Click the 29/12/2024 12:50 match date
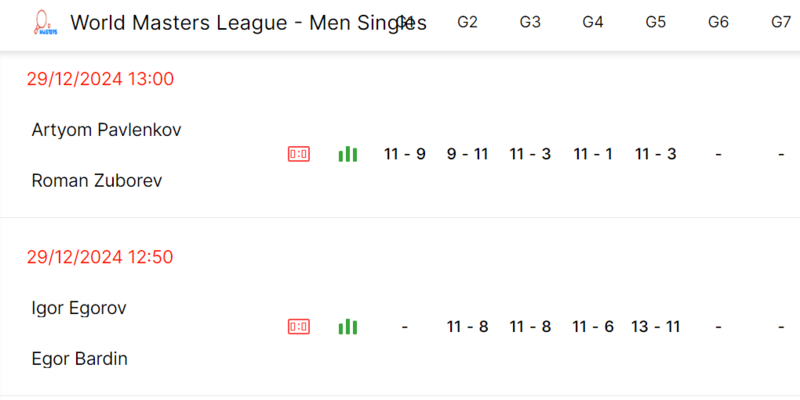 click(x=100, y=257)
